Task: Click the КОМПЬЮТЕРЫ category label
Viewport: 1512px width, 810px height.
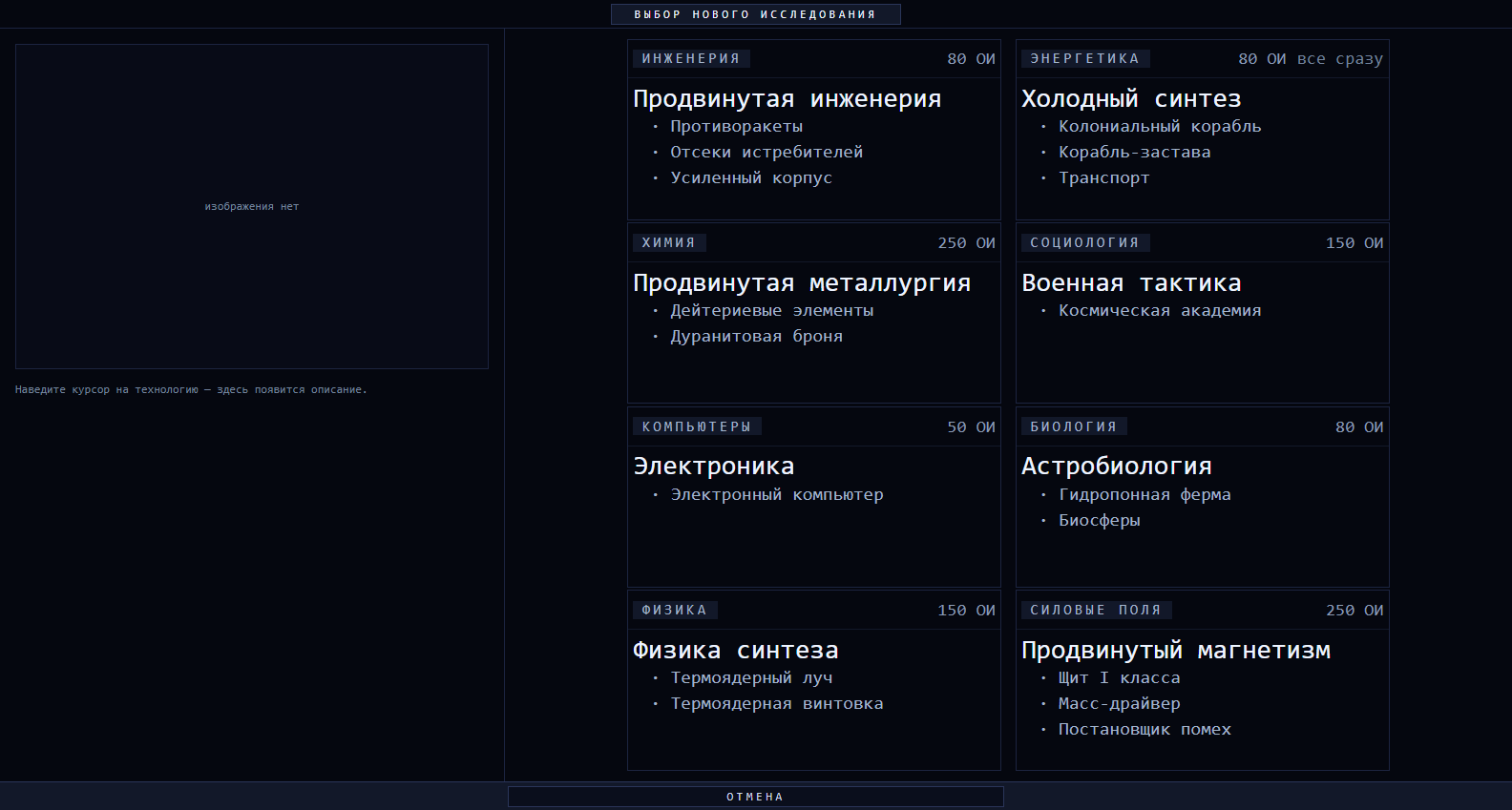Action: tap(697, 426)
